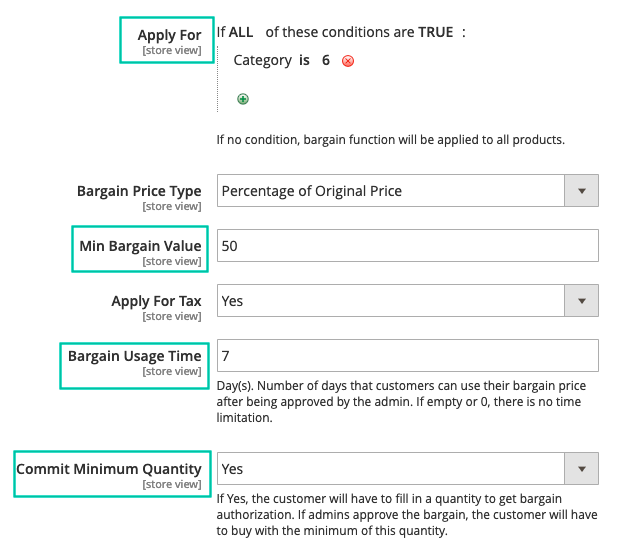Image resolution: width=635 pixels, height=554 pixels.
Task: Click the Apply For Tax dropdown arrow
Action: (x=582, y=300)
